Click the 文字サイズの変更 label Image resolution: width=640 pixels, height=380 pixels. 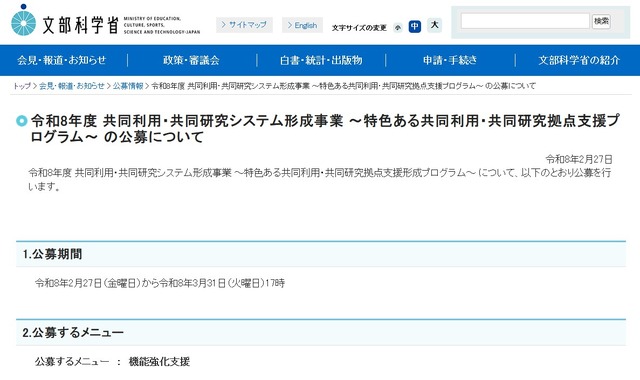pos(359,28)
